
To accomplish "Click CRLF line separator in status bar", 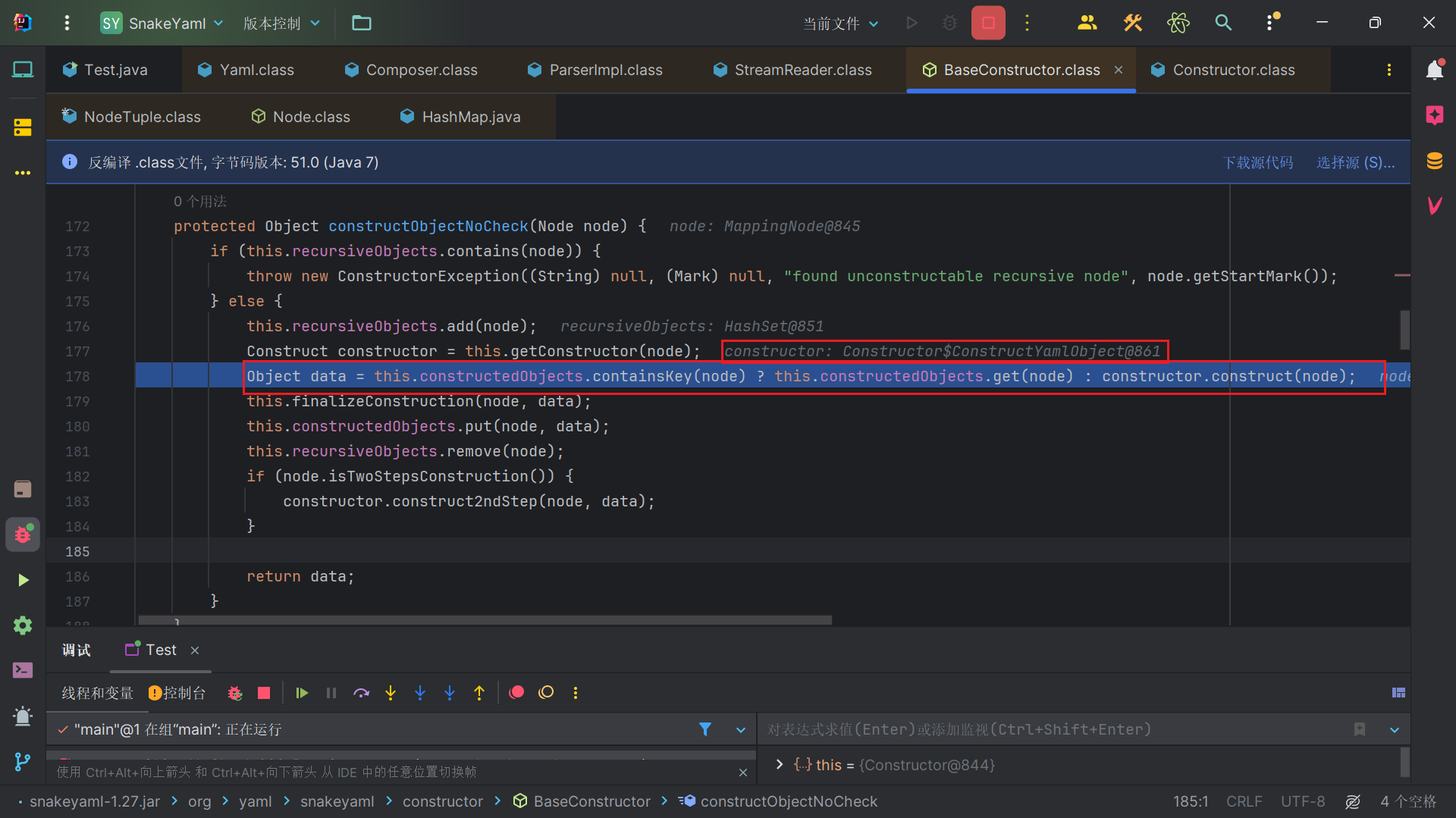I will tap(1244, 801).
